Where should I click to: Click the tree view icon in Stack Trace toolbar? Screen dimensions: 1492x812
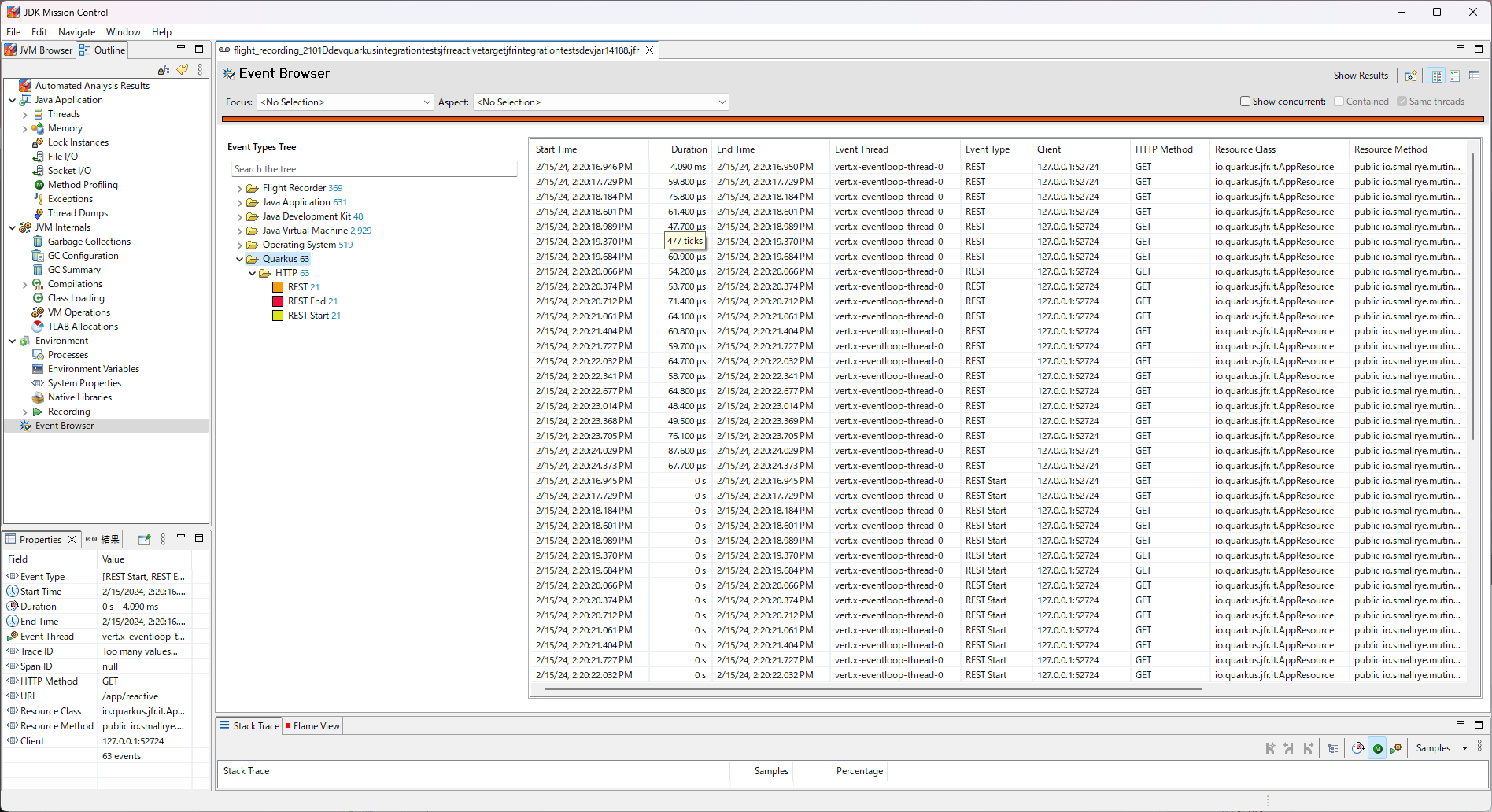1333,748
